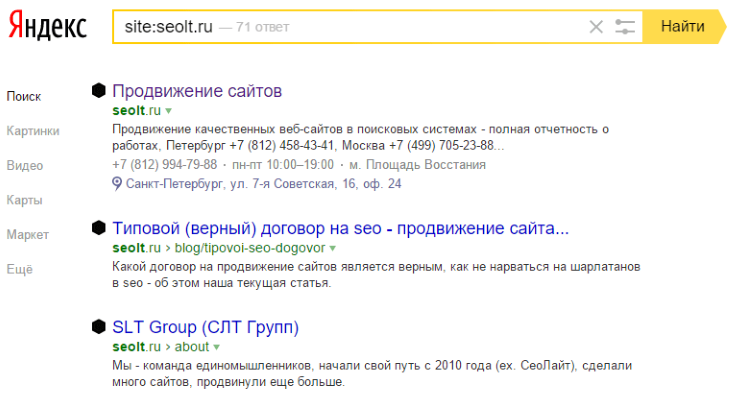This screenshot has height=412, width=730.
Task: Open address Санкт-Петербург, ул. 7-я Советская link
Action: click(x=264, y=184)
